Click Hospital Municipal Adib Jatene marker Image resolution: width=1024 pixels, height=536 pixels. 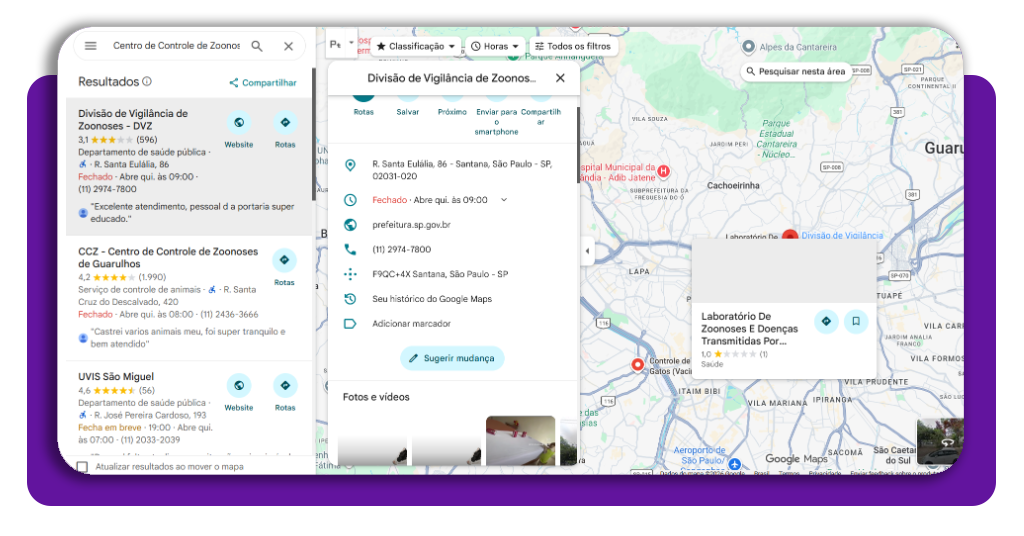point(664,172)
